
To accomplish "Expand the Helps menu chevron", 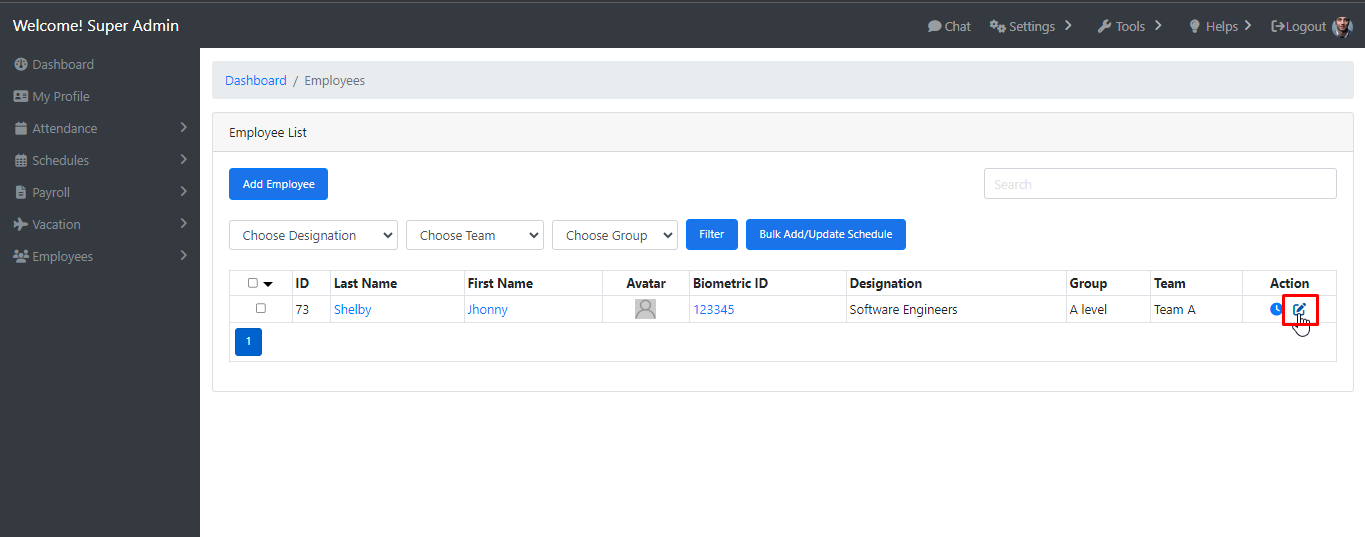I will click(x=1248, y=25).
